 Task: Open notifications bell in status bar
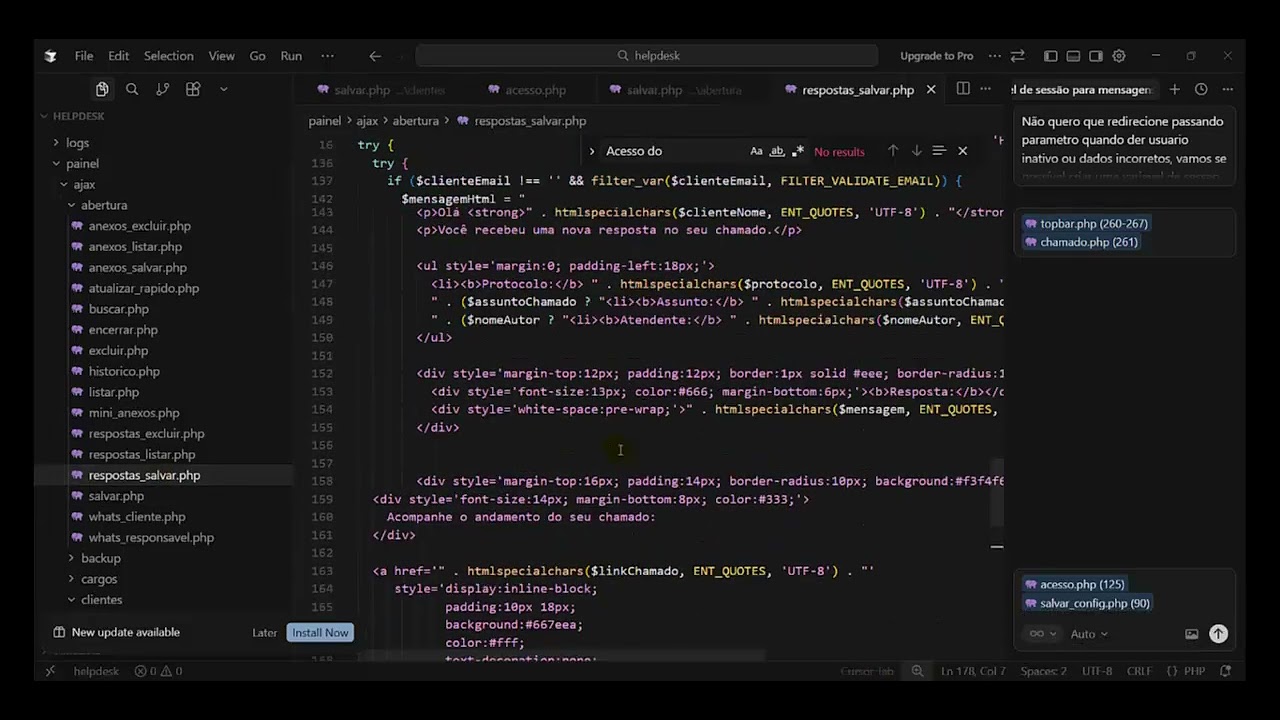click(1225, 671)
